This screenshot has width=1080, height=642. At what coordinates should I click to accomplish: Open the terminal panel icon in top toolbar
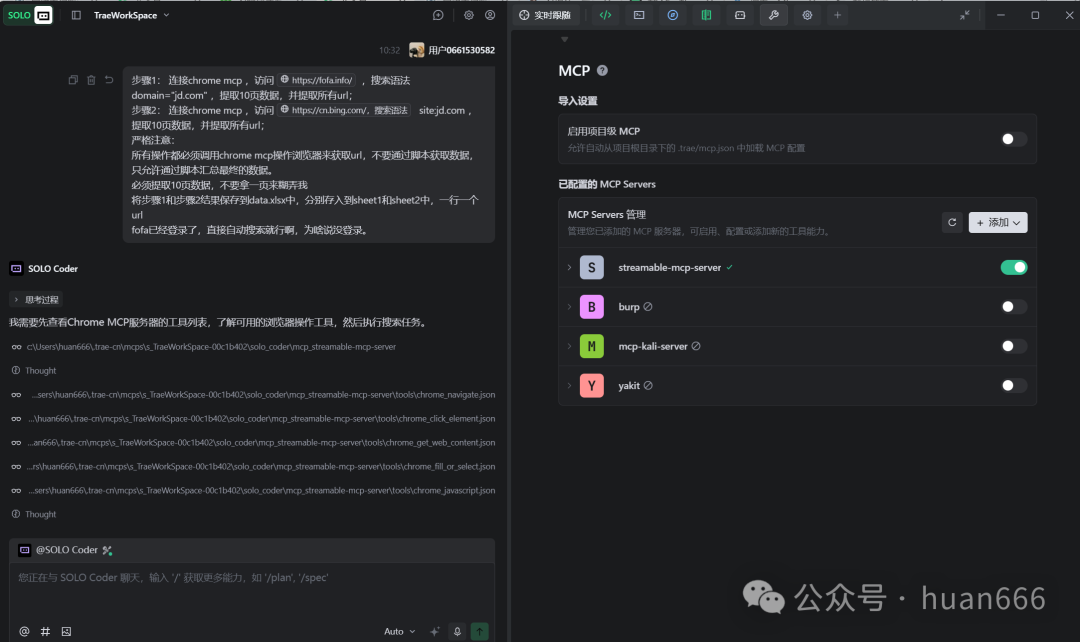tap(638, 15)
